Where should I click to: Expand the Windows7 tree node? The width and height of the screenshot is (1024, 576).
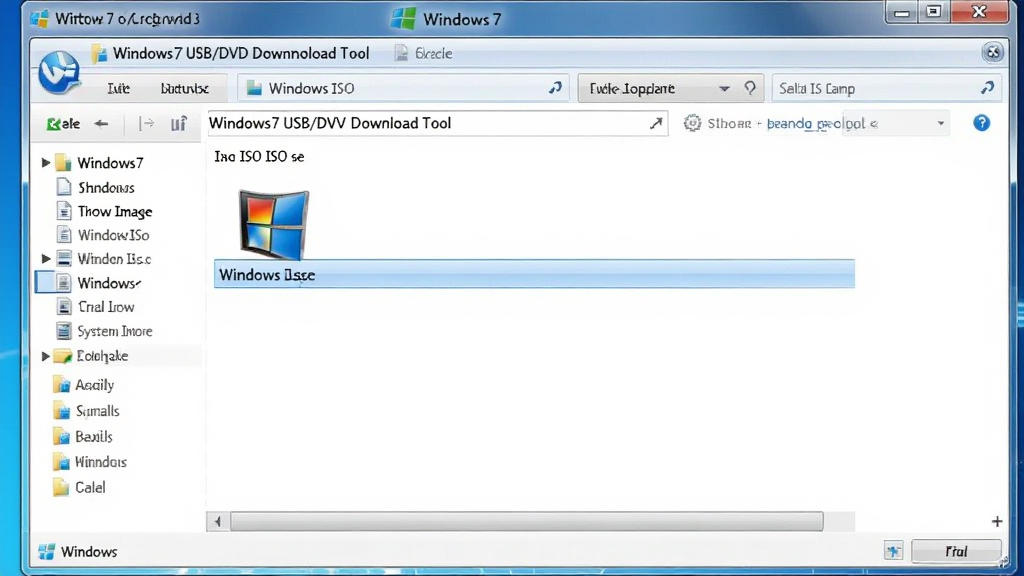pos(46,163)
